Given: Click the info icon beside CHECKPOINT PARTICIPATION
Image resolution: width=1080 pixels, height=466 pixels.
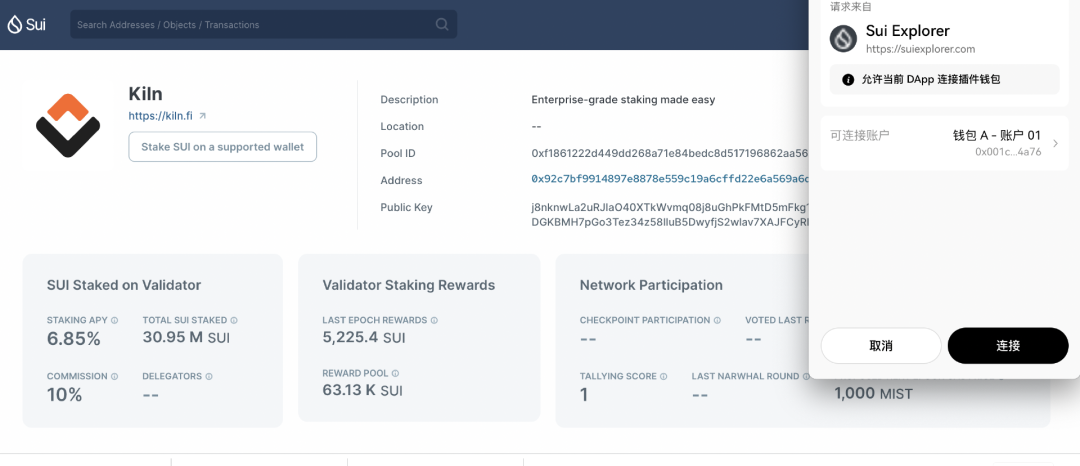Looking at the screenshot, I should click(717, 320).
